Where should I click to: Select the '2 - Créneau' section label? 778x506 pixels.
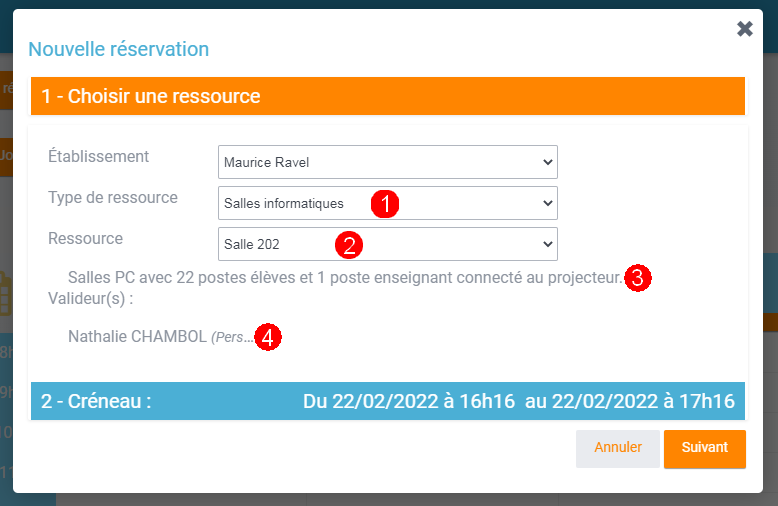96,402
